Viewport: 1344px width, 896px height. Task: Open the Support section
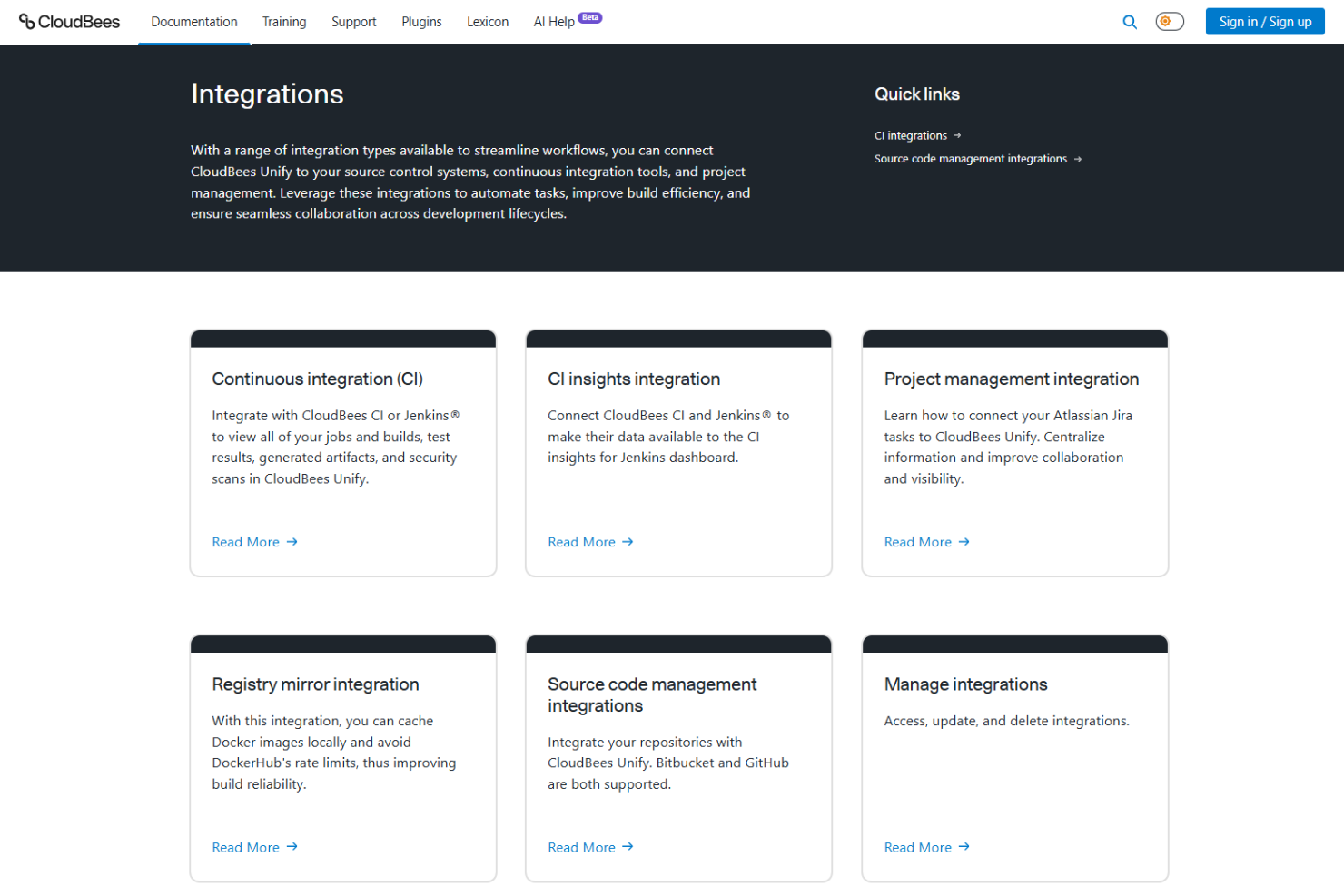coord(353,21)
